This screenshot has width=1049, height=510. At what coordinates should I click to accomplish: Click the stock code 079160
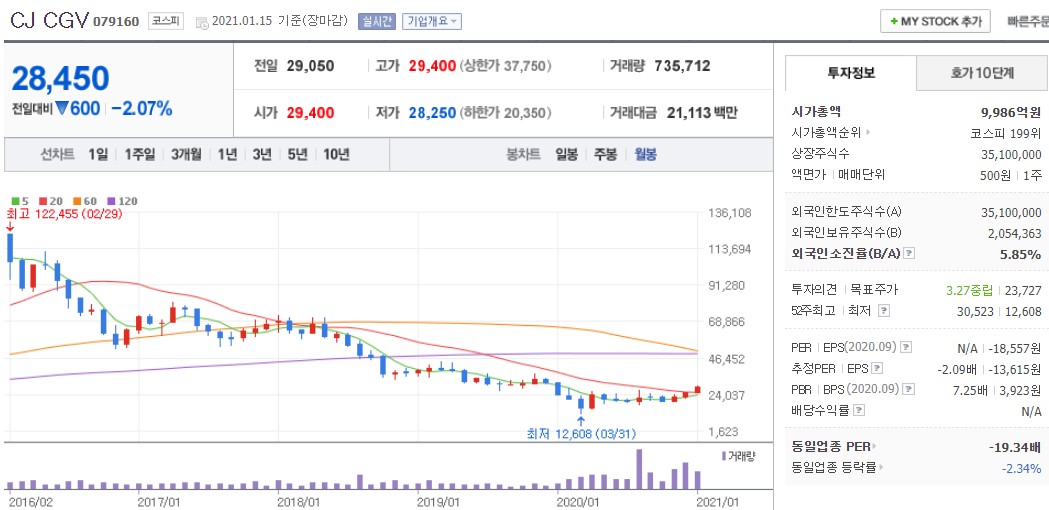116,22
